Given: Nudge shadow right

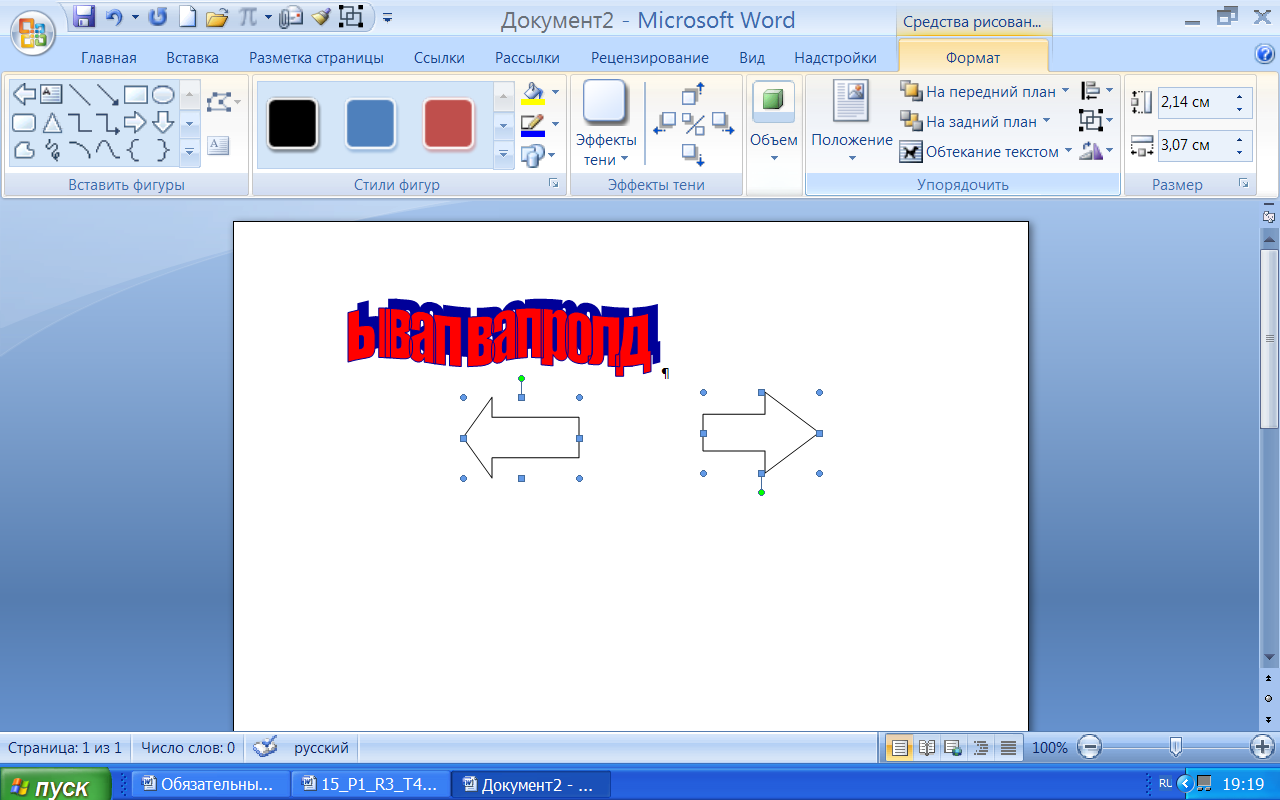Looking at the screenshot, I should 723,124.
